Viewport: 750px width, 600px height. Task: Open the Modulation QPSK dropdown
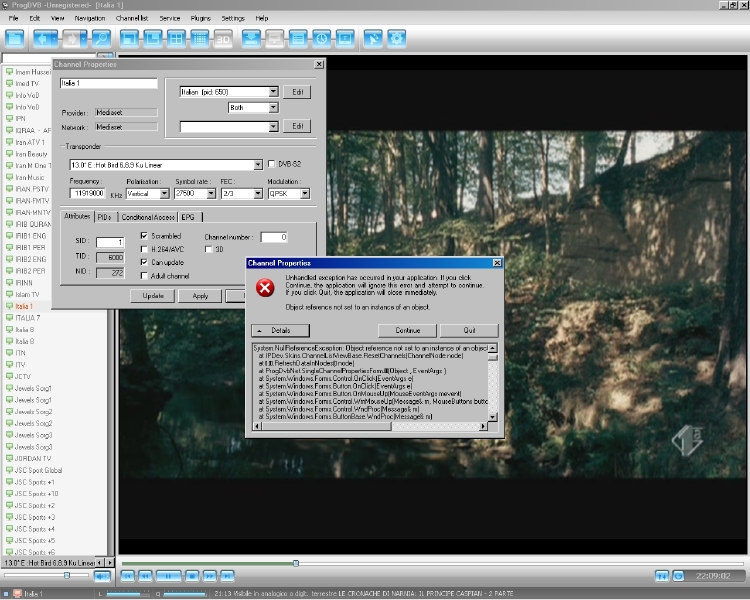tap(304, 193)
